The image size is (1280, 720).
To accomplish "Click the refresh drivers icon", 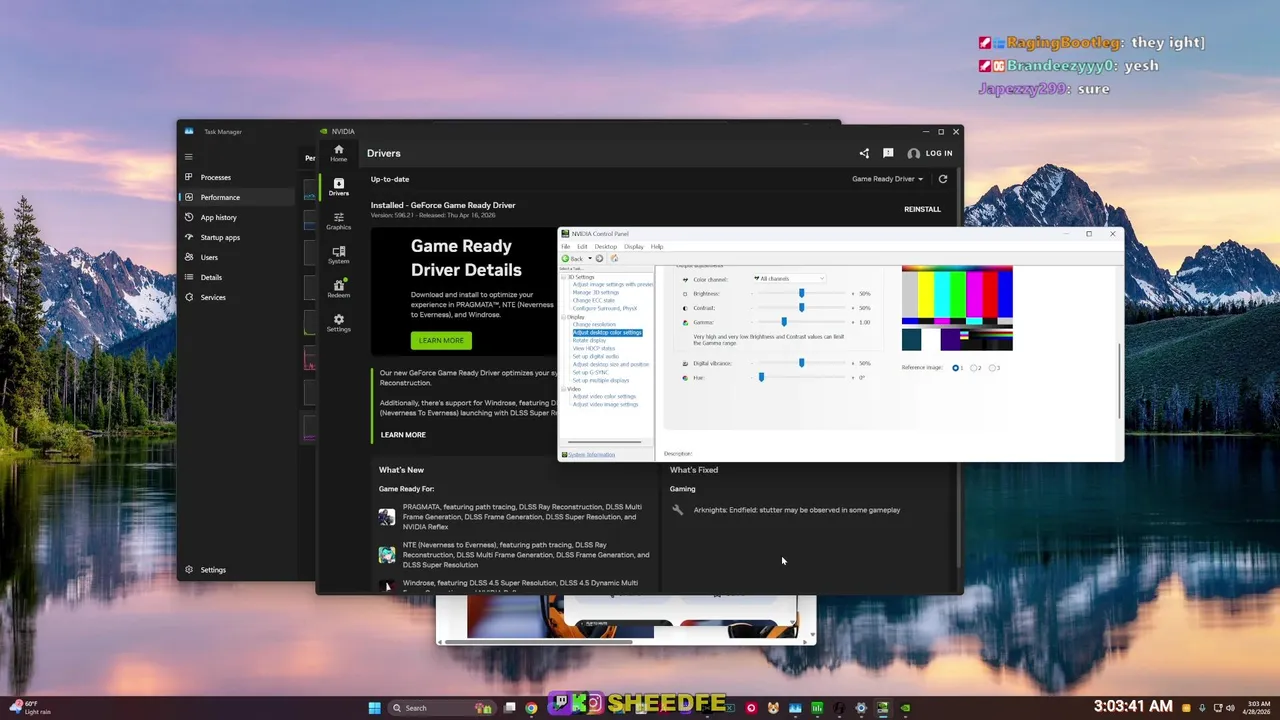I will [x=942, y=179].
